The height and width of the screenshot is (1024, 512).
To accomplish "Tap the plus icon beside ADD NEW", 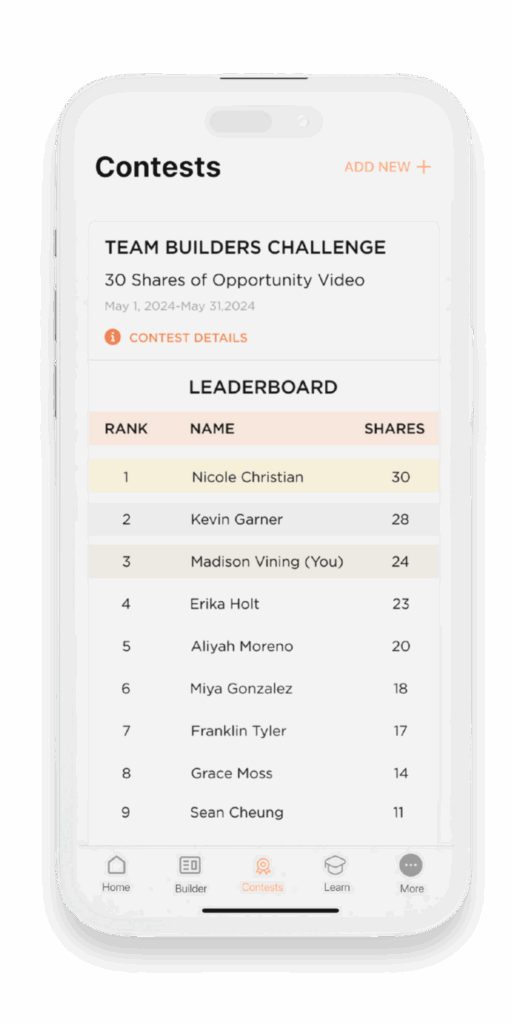I will click(424, 167).
